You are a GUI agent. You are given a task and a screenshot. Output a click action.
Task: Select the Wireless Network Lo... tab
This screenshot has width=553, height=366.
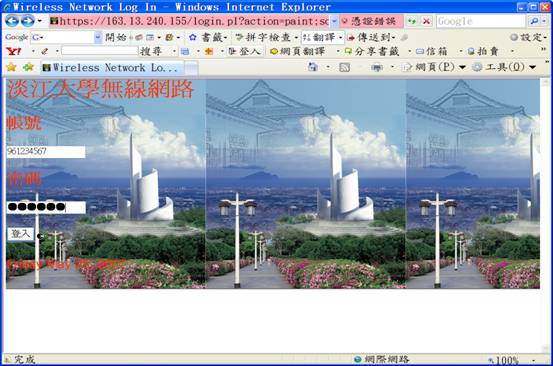(112, 68)
